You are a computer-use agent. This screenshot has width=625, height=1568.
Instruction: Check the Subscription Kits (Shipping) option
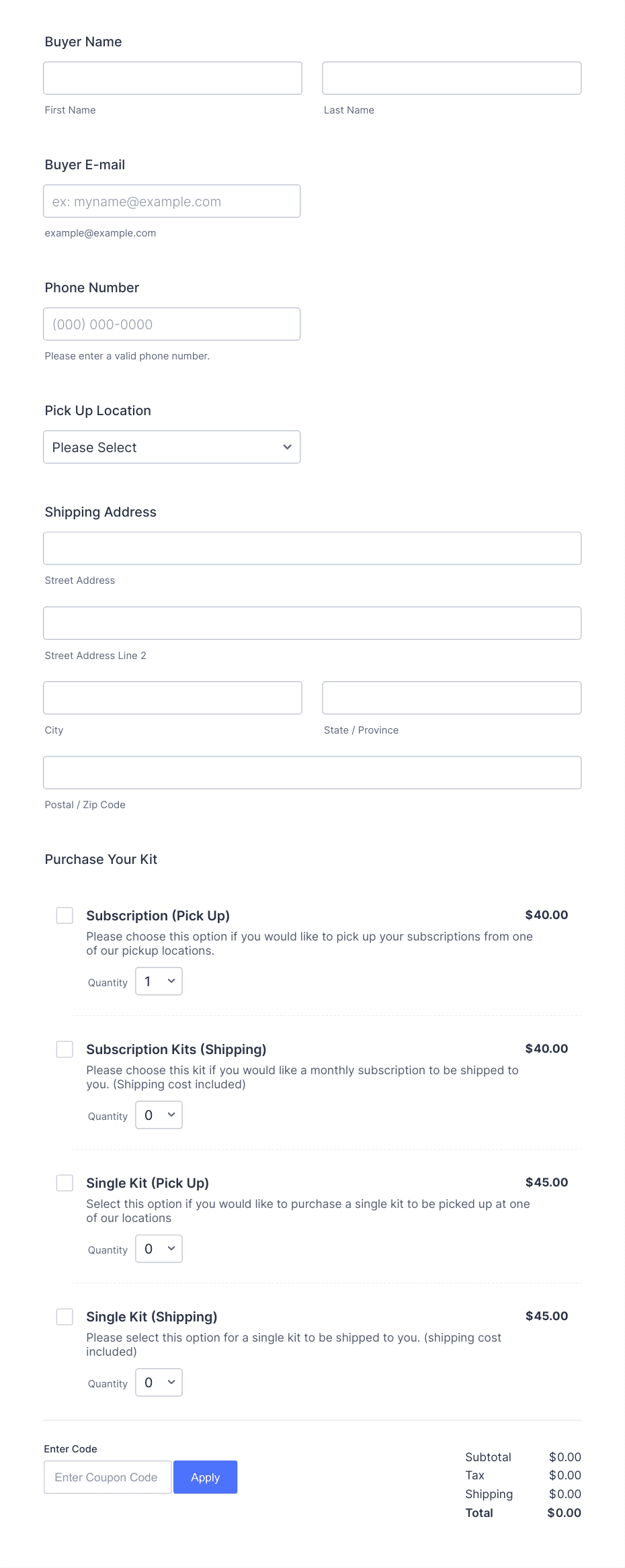click(65, 1049)
